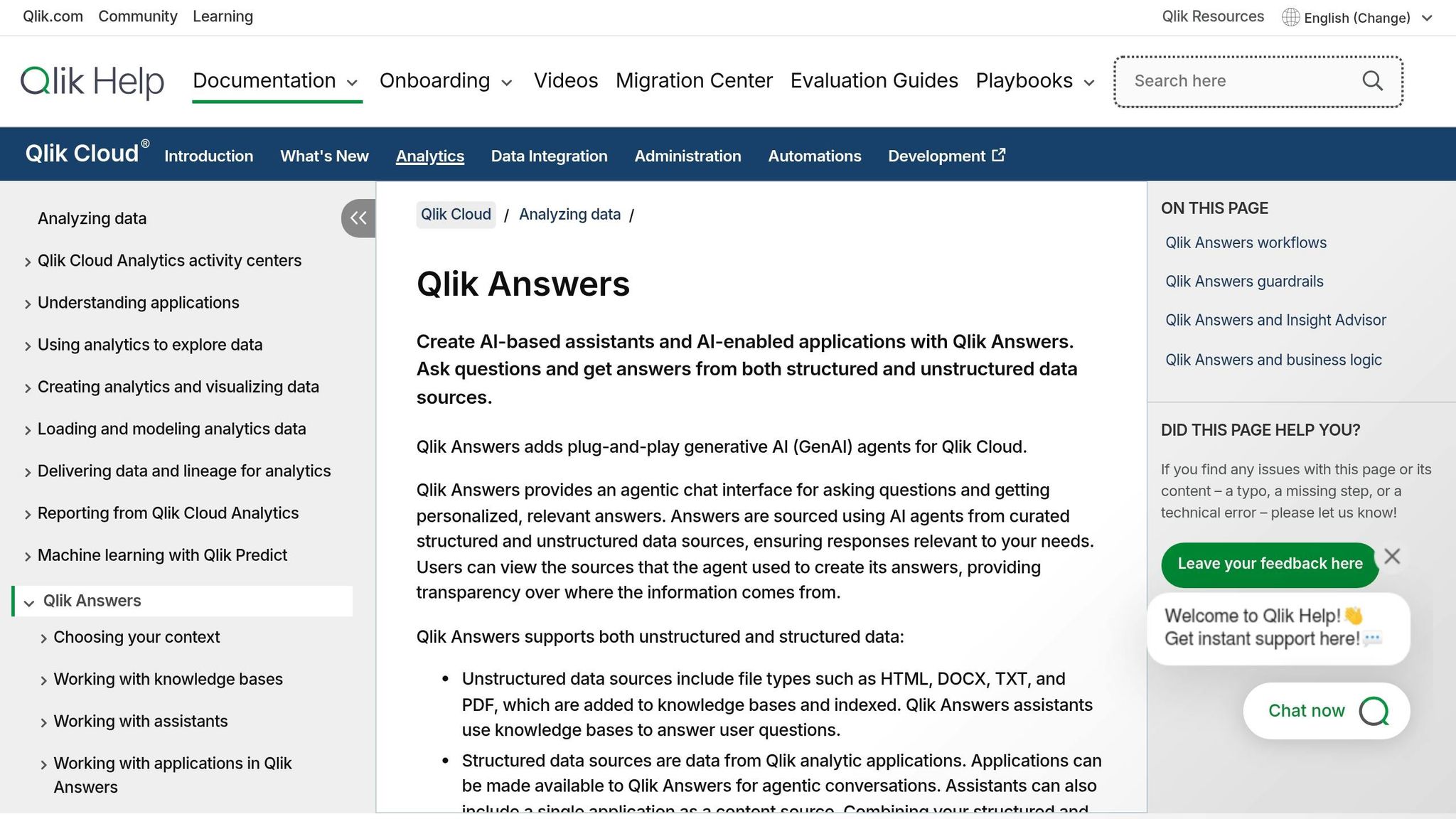The height and width of the screenshot is (819, 1456).
Task: Open the Development tab
Action: 946,156
